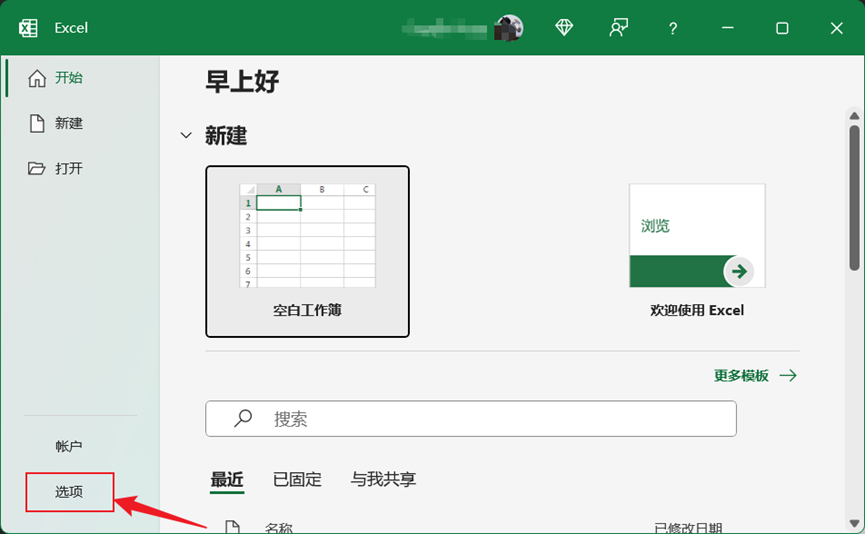Create a 空白工作簿 blank workbook

coord(307,251)
